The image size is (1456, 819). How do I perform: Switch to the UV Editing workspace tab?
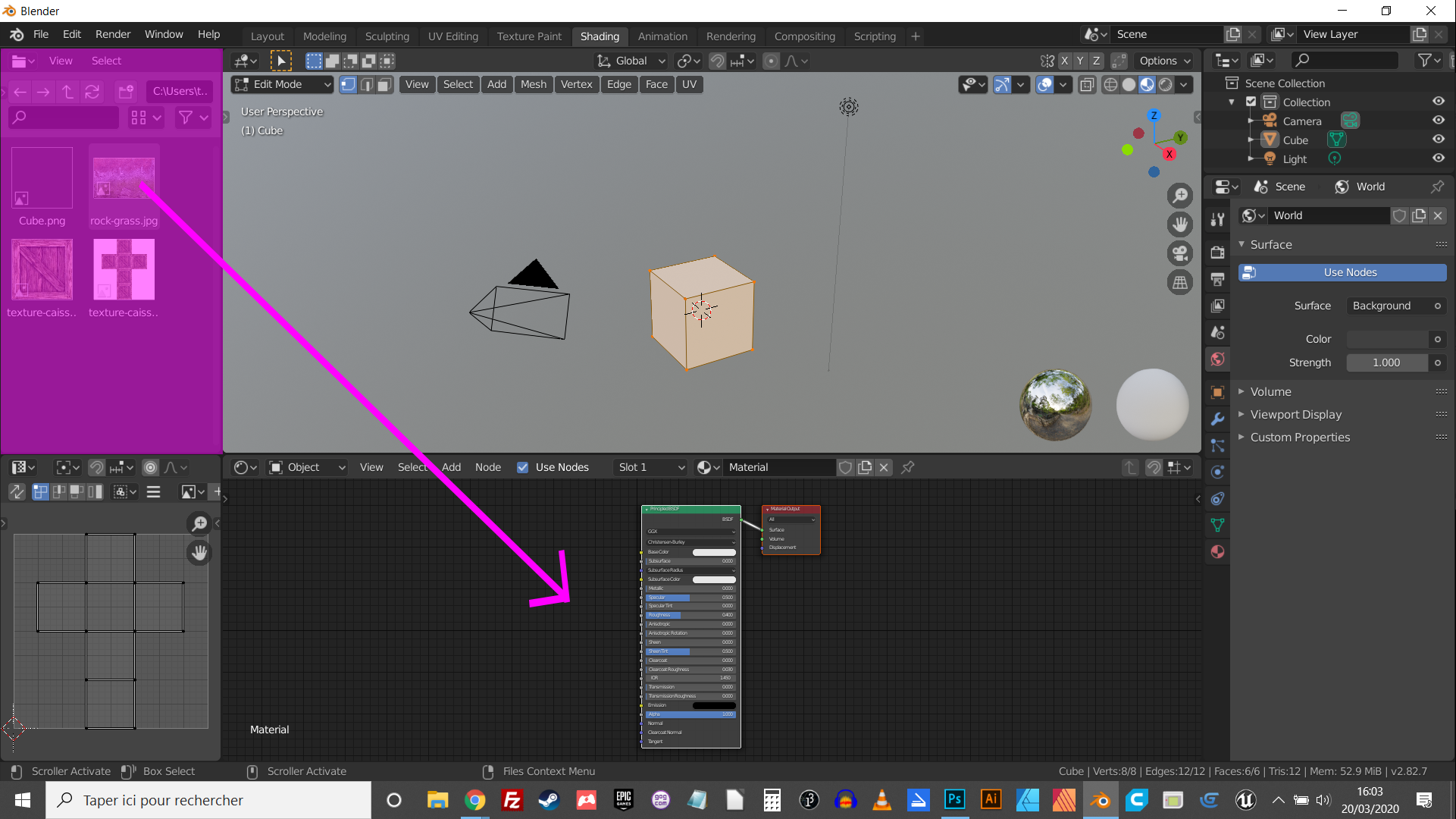tap(452, 36)
